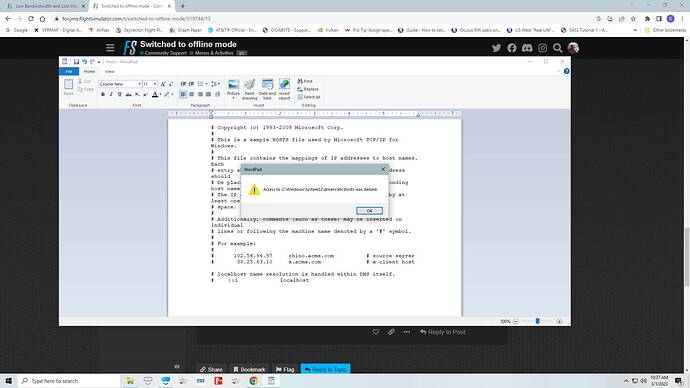This screenshot has width=690, height=388.
Task: Click the Insert object button
Action: pos(284,89)
